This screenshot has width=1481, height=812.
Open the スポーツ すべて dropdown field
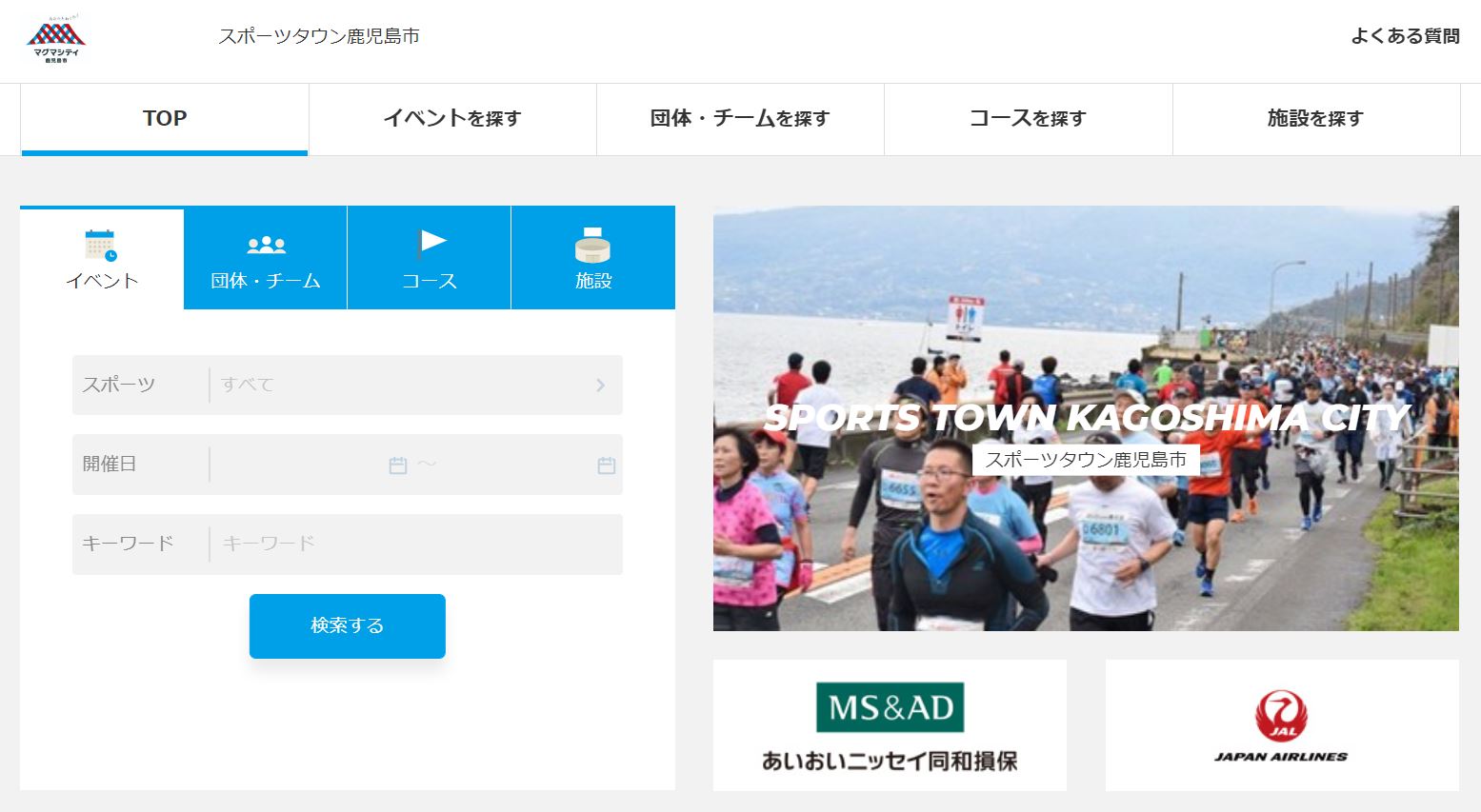click(400, 386)
